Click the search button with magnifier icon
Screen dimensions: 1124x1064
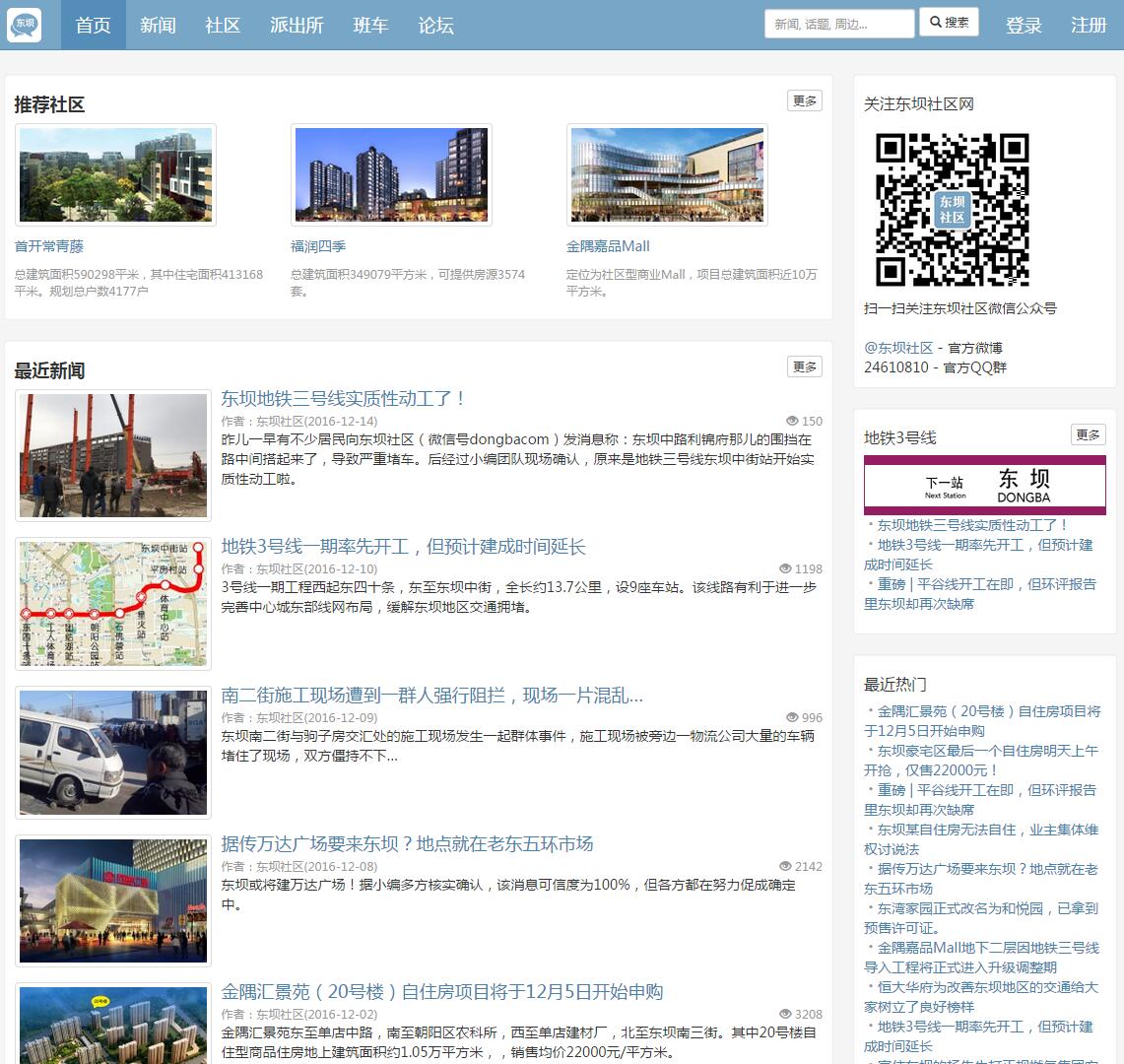pyautogui.click(x=949, y=23)
